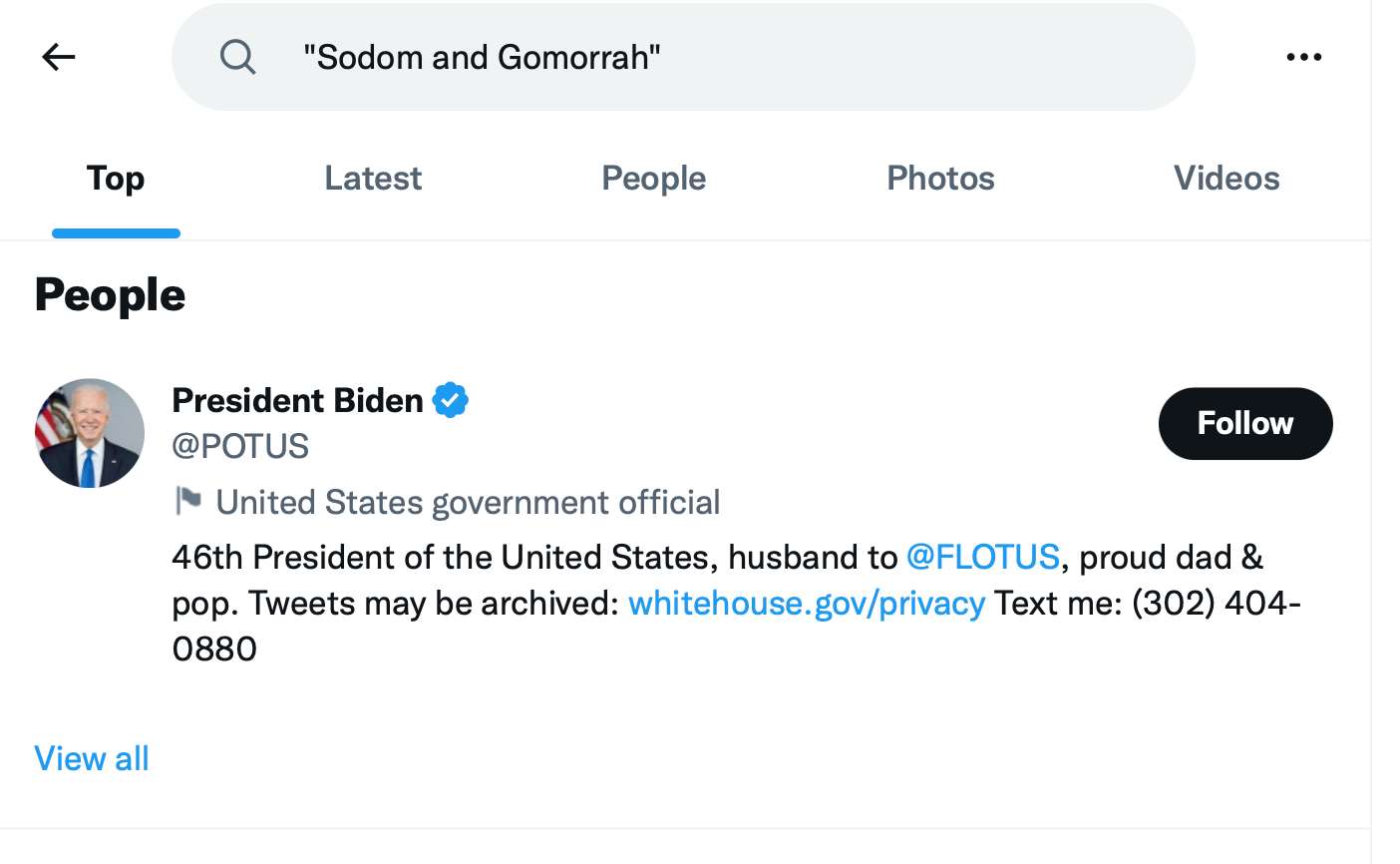Go to the Videos tab

point(1226,179)
